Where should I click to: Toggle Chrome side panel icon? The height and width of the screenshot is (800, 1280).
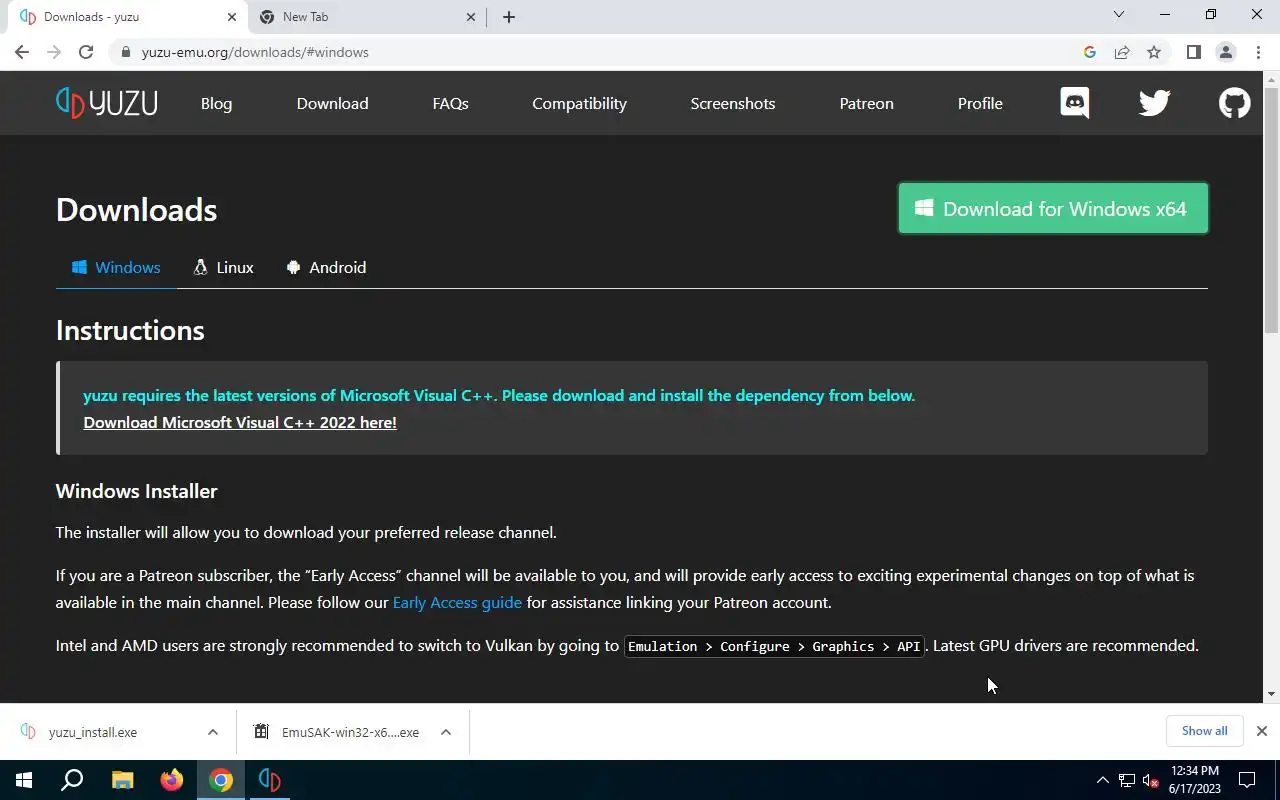point(1193,52)
